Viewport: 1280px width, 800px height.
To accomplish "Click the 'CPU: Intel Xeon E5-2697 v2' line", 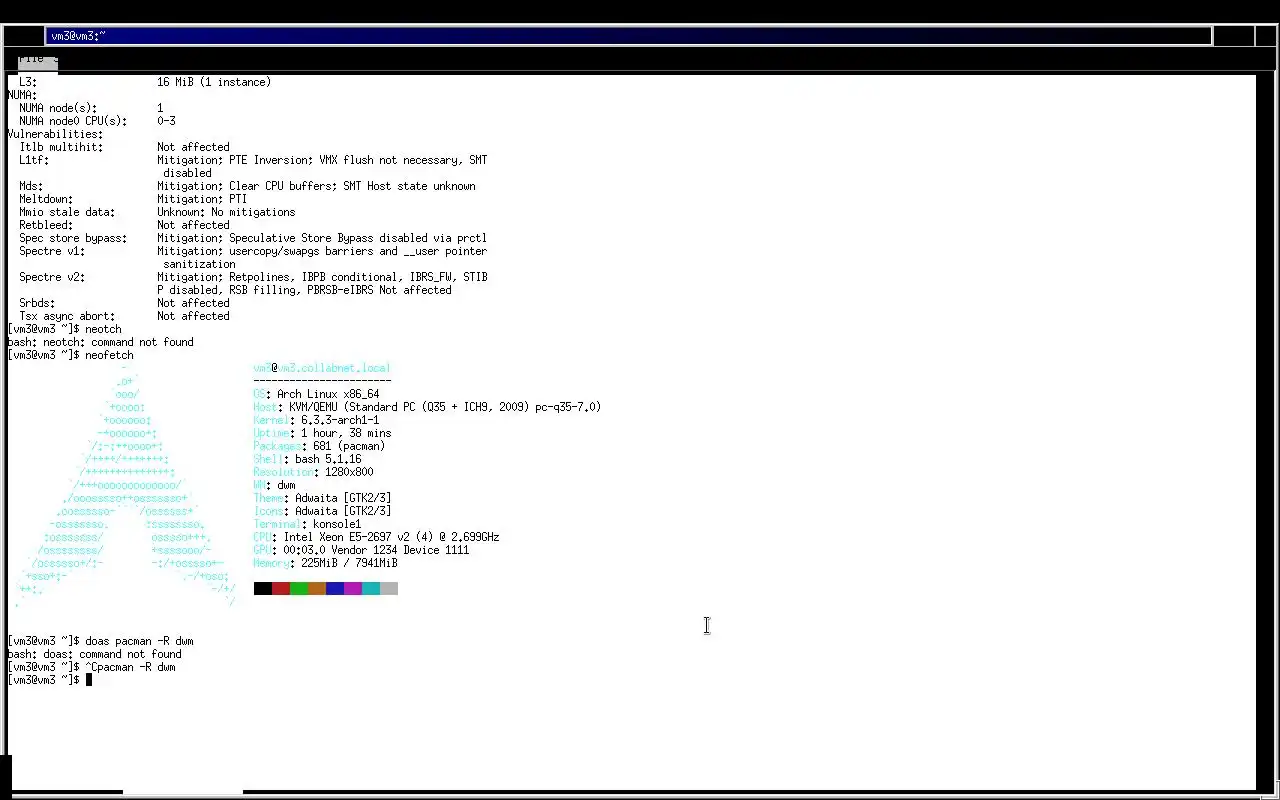I will [x=376, y=537].
